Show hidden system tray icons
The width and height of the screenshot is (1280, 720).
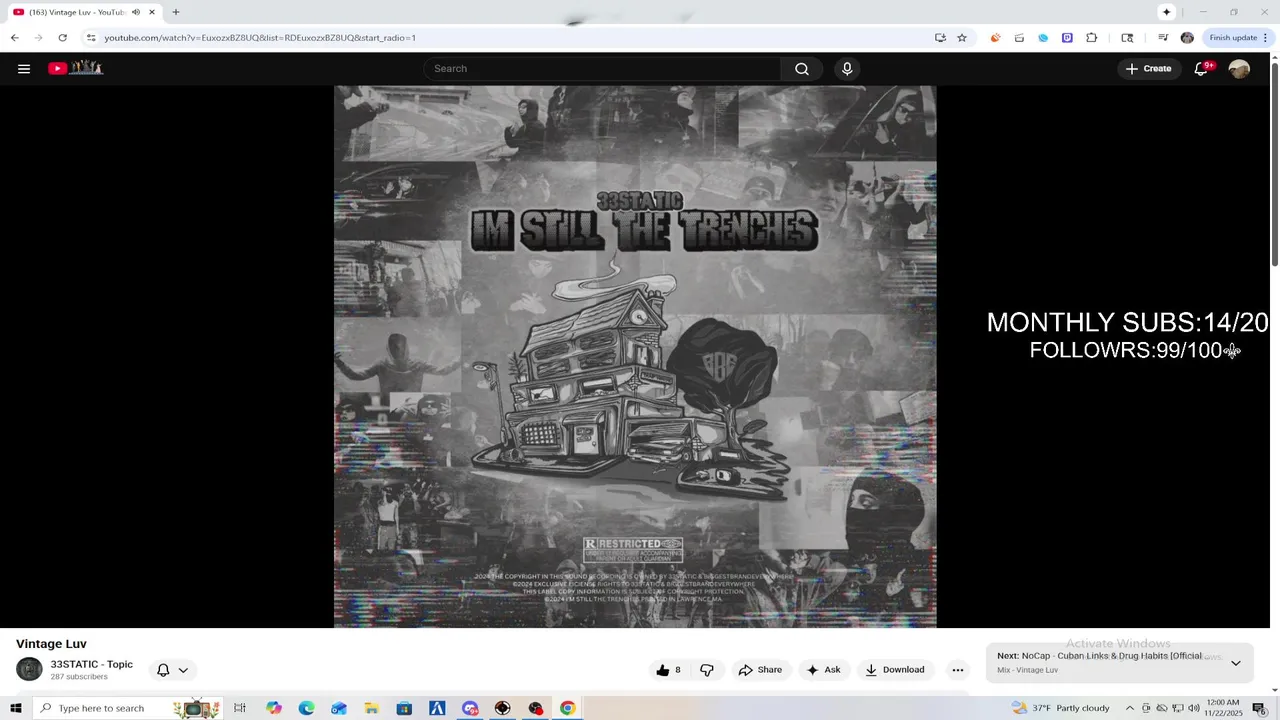pyautogui.click(x=1130, y=708)
